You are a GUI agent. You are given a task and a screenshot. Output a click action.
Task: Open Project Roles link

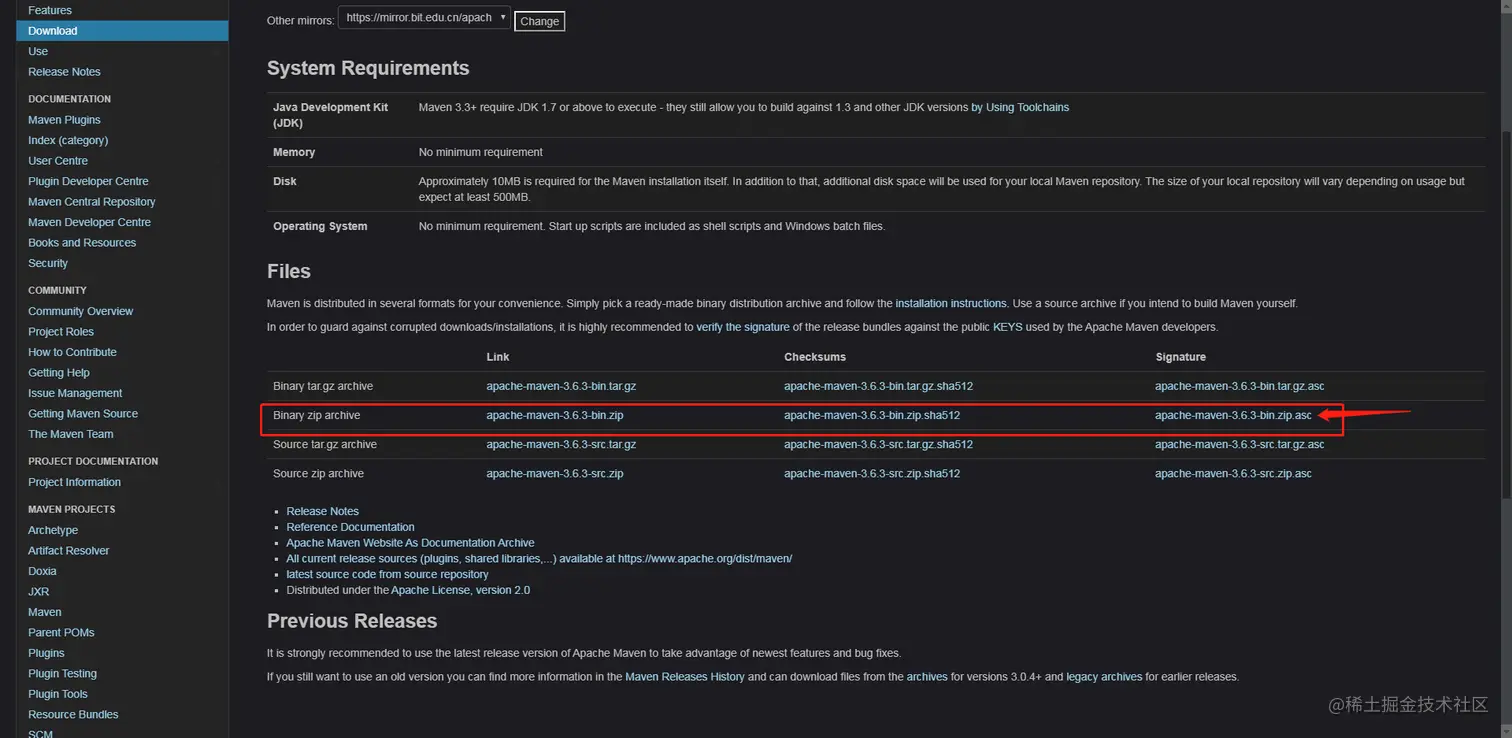[61, 332]
